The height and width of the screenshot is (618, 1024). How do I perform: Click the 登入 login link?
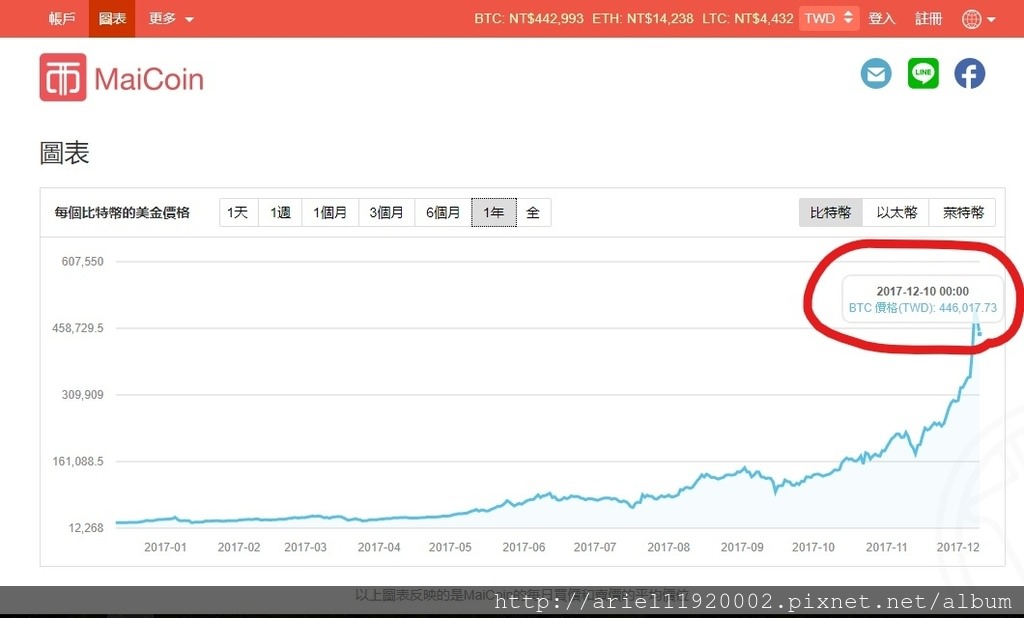point(882,18)
